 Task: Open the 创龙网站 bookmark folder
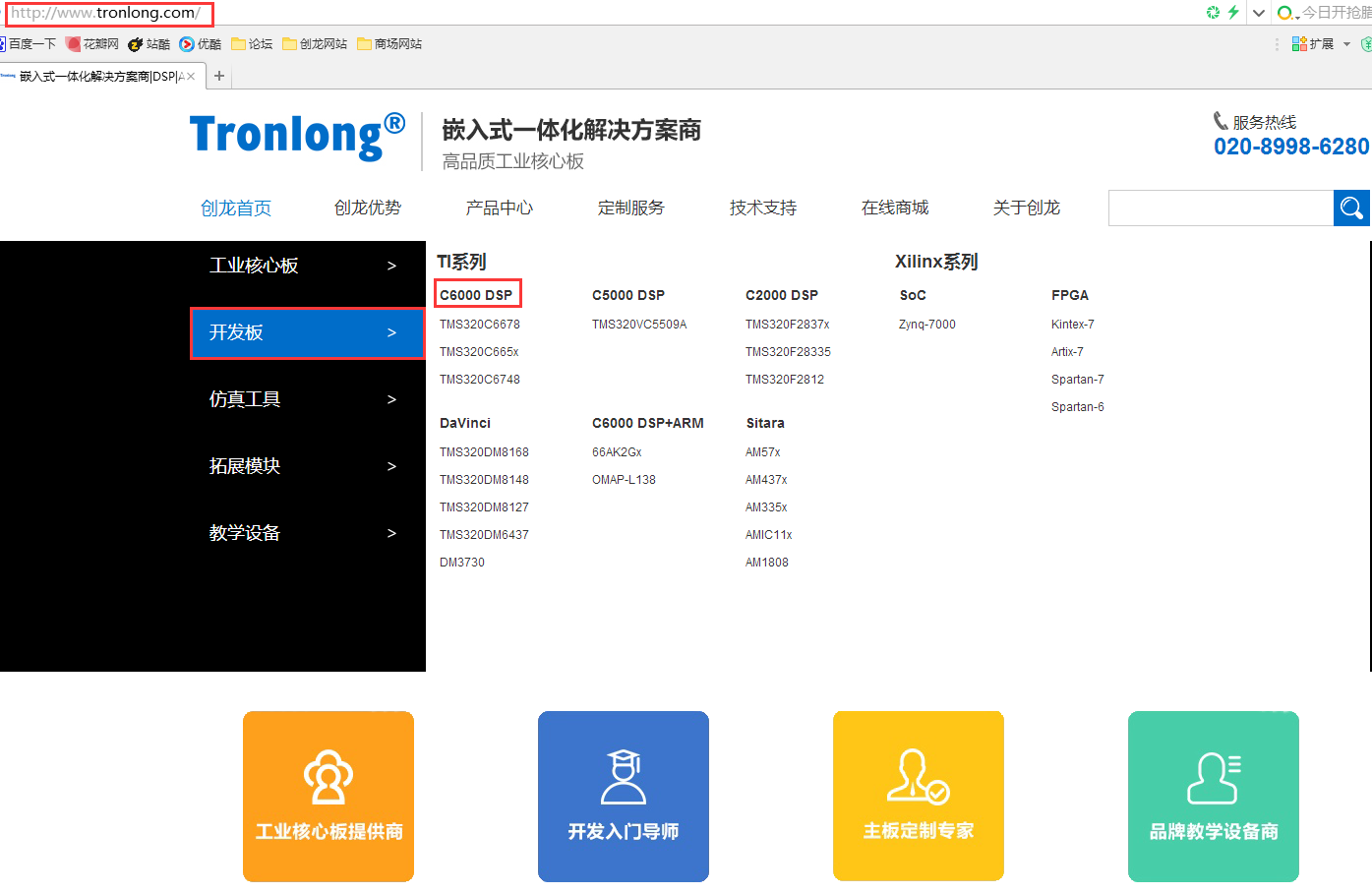(316, 44)
